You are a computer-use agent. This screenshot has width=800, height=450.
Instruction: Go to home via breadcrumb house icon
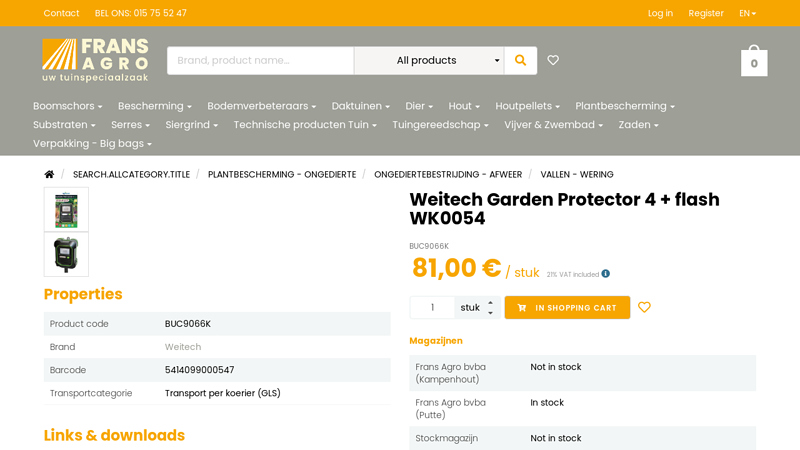pos(49,174)
